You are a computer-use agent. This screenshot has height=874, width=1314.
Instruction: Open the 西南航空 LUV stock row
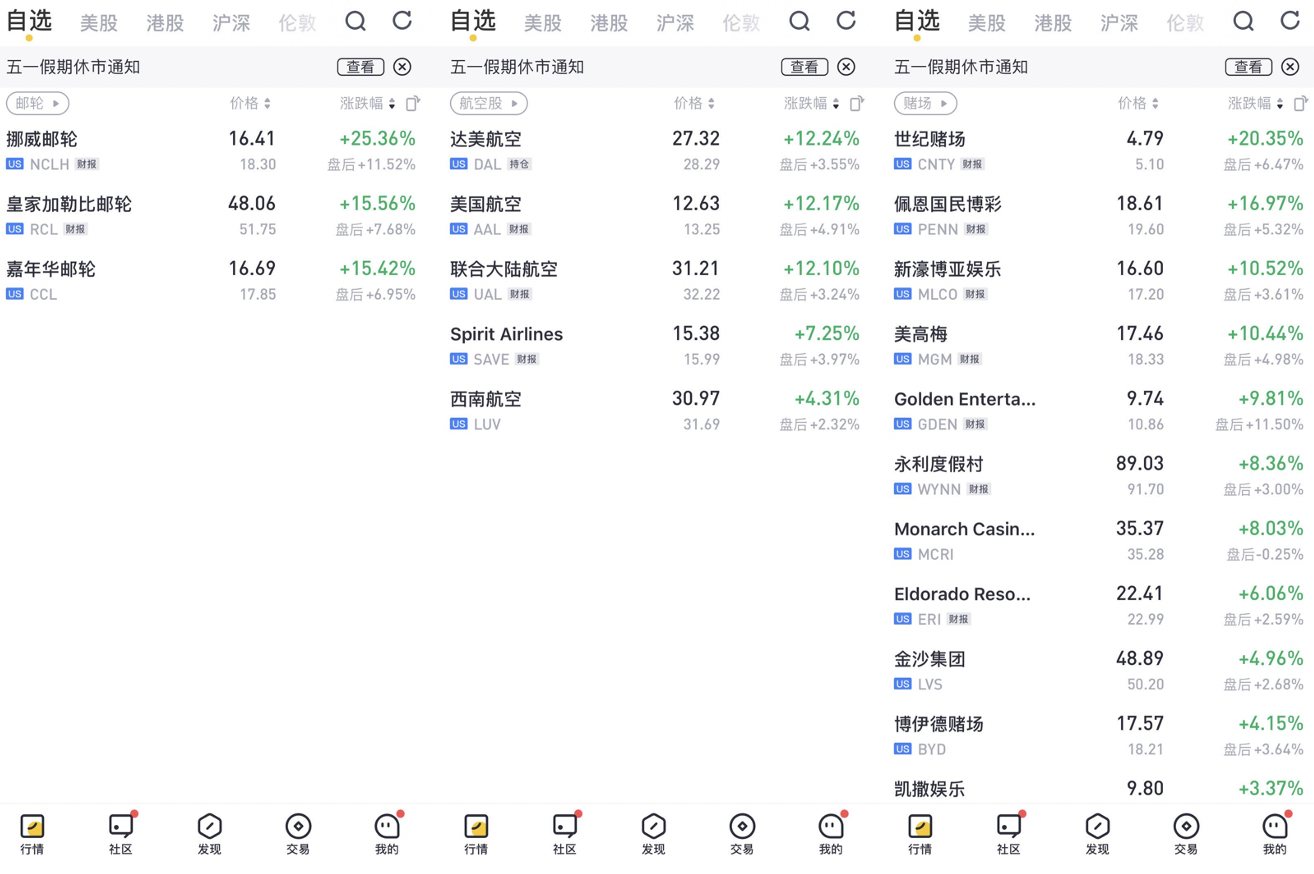[x=655, y=410]
